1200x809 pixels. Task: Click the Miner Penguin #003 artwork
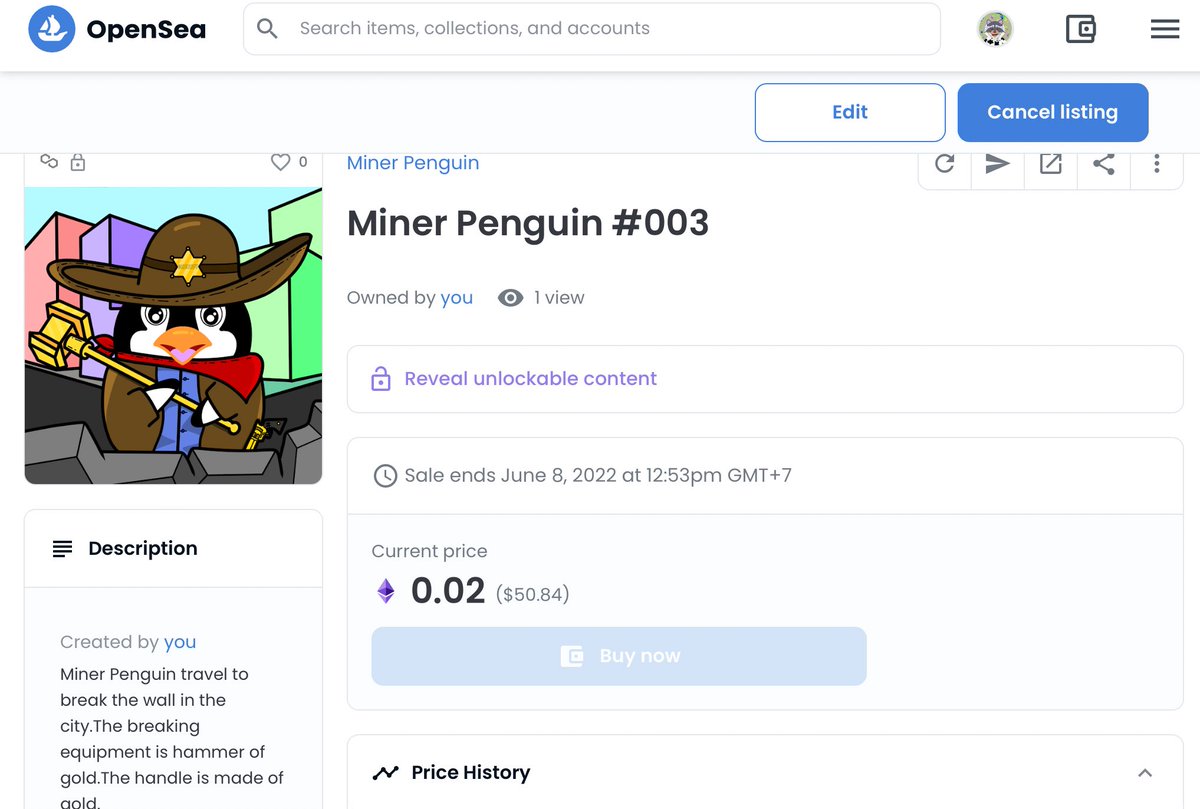click(x=173, y=335)
